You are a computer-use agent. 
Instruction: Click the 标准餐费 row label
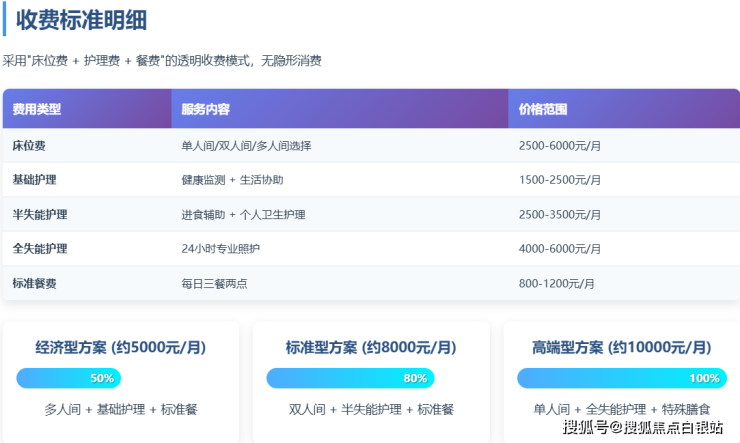pos(34,283)
